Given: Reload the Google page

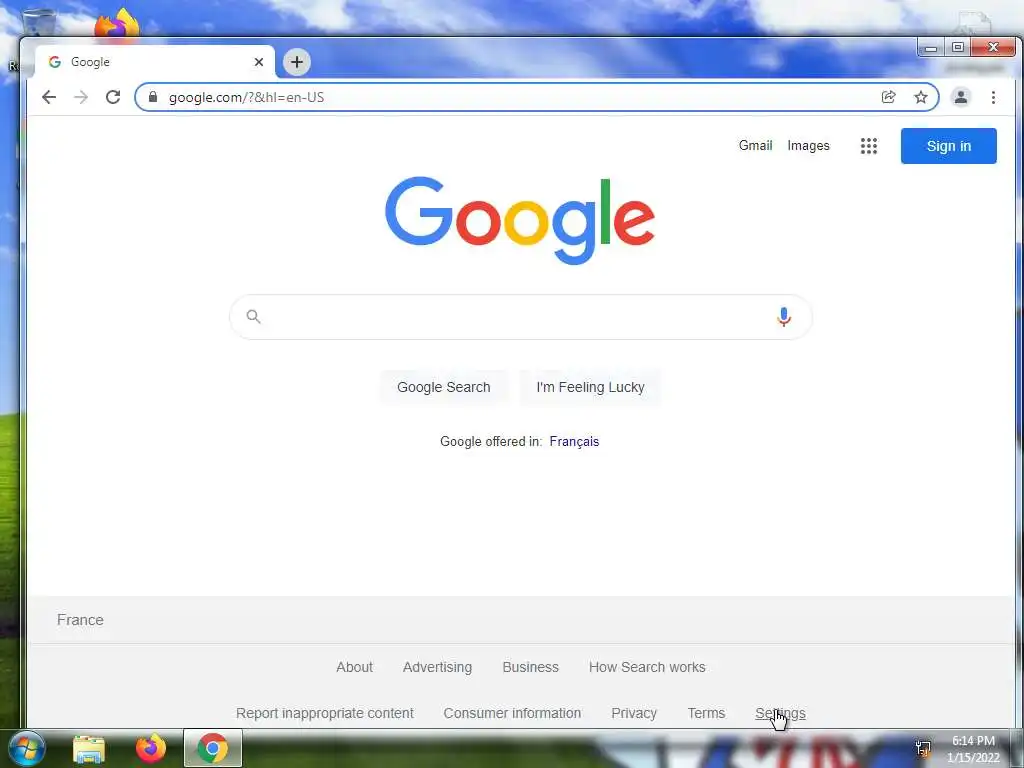Looking at the screenshot, I should click(x=113, y=97).
